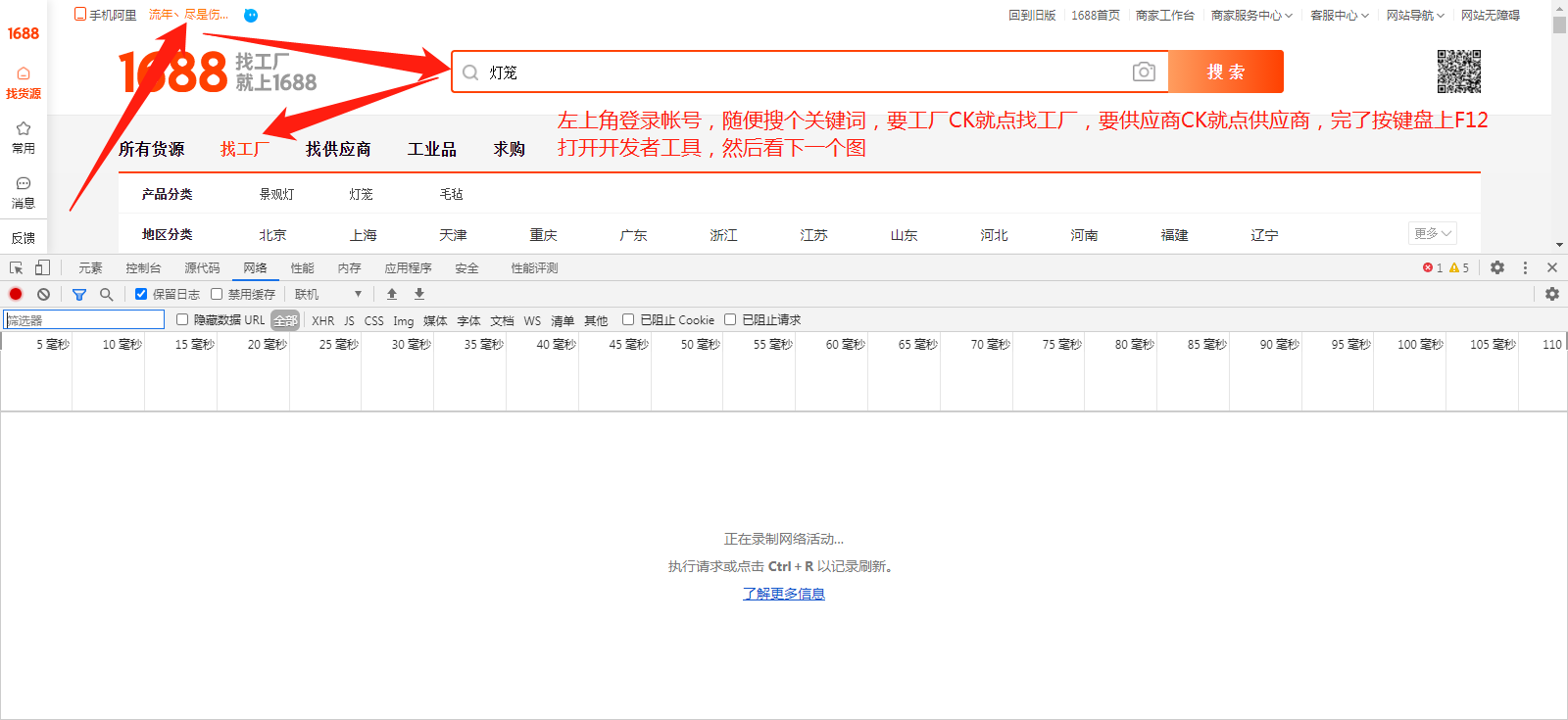Viewport: 1568px width, 720px height.
Task: Select the 找工厂 search category
Action: click(x=245, y=149)
